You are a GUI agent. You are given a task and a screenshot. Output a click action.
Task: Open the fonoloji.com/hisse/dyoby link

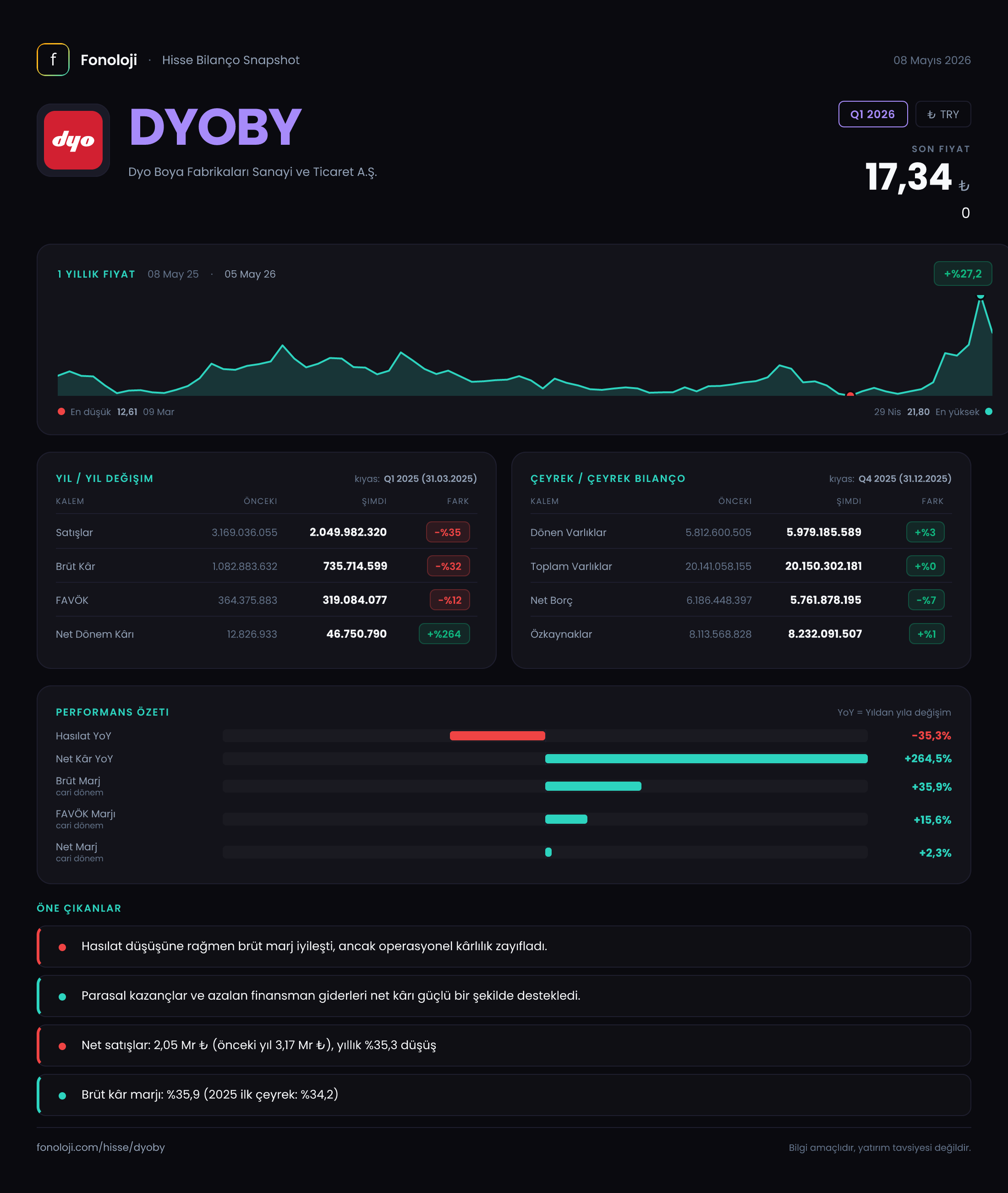(x=101, y=1147)
